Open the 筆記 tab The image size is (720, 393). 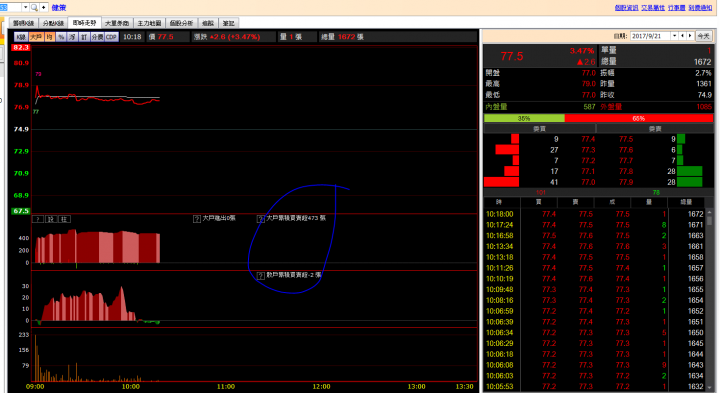228,23
